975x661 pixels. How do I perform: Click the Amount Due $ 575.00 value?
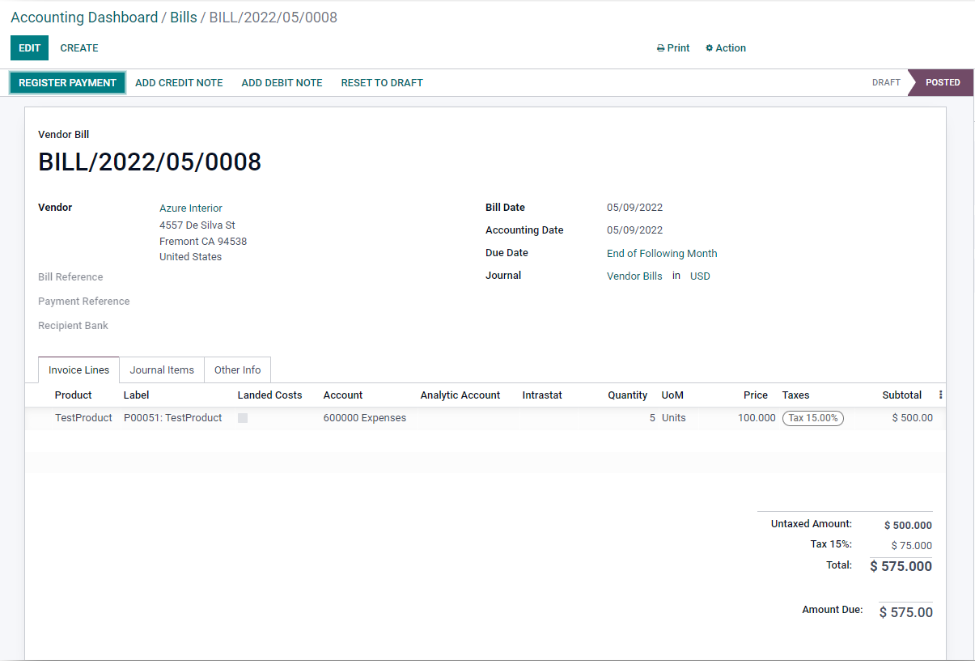(906, 612)
